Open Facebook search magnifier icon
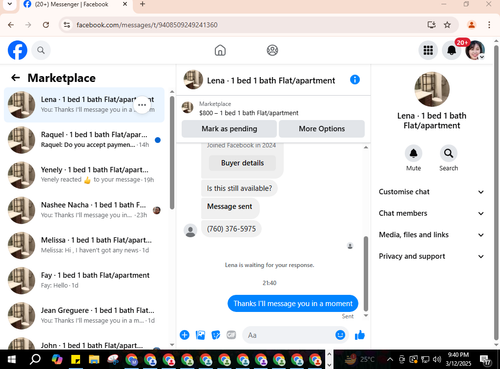The height and width of the screenshot is (369, 500). [41, 50]
